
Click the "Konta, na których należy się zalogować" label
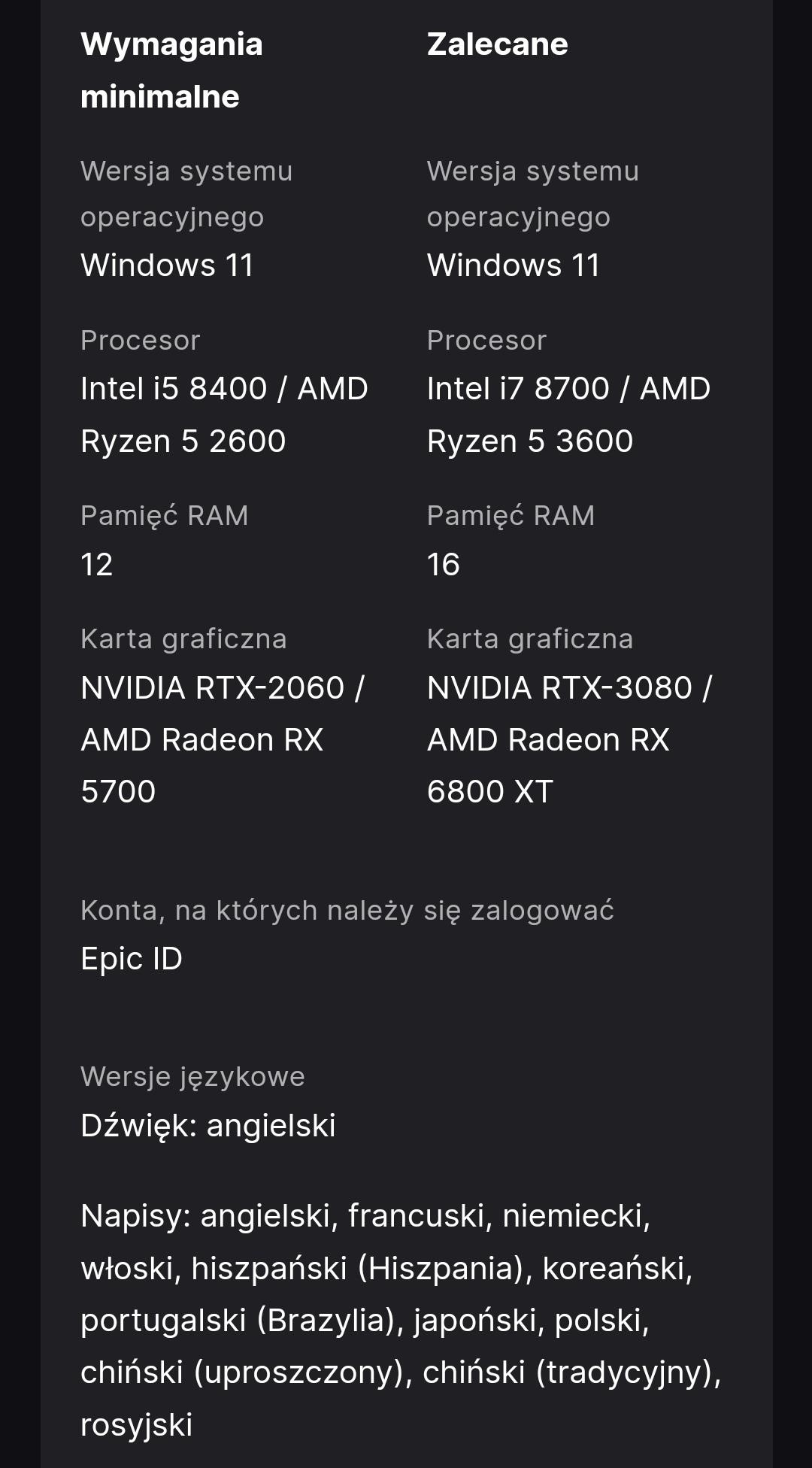click(x=347, y=911)
